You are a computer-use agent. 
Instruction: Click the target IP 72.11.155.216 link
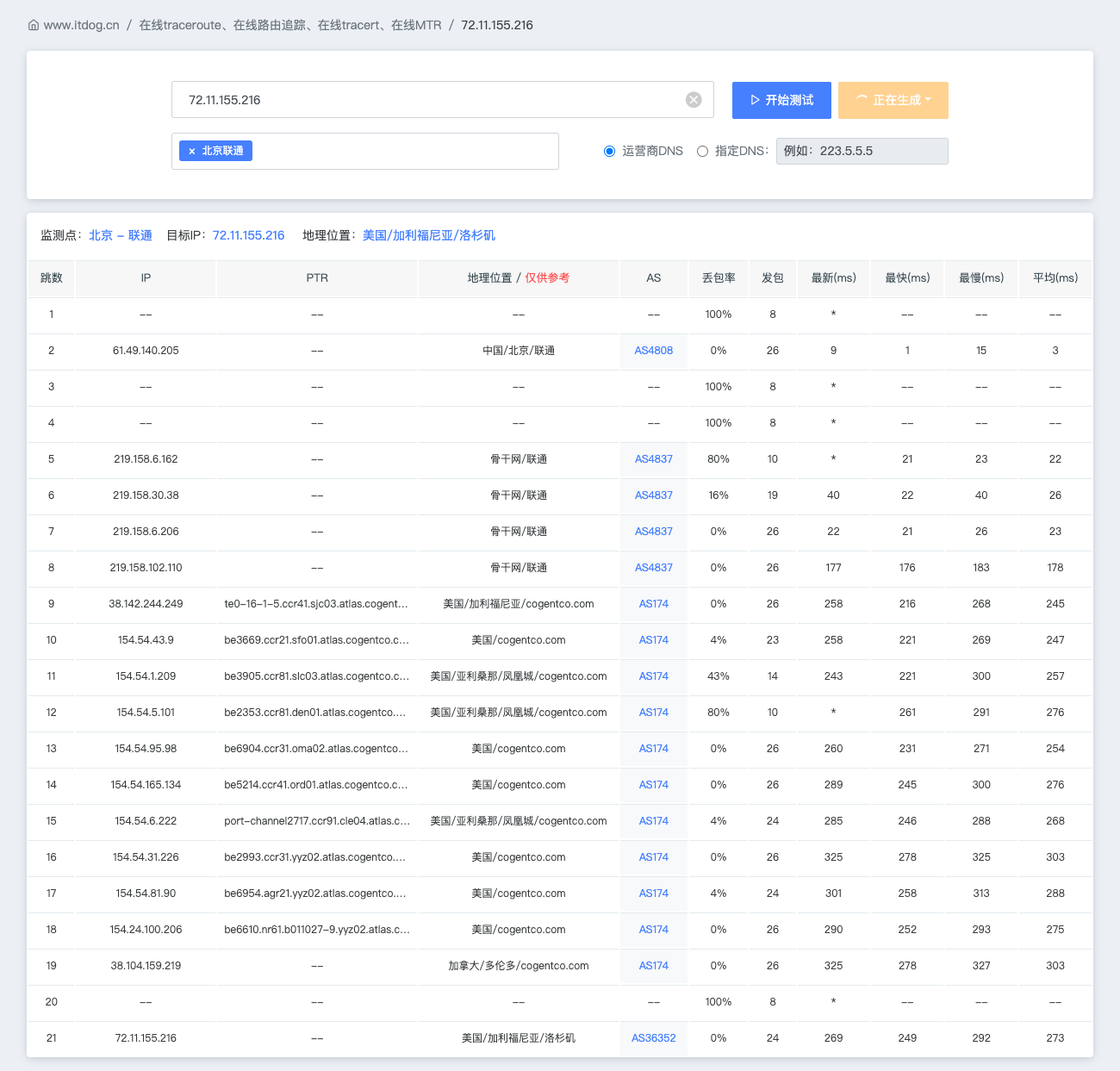pos(248,235)
